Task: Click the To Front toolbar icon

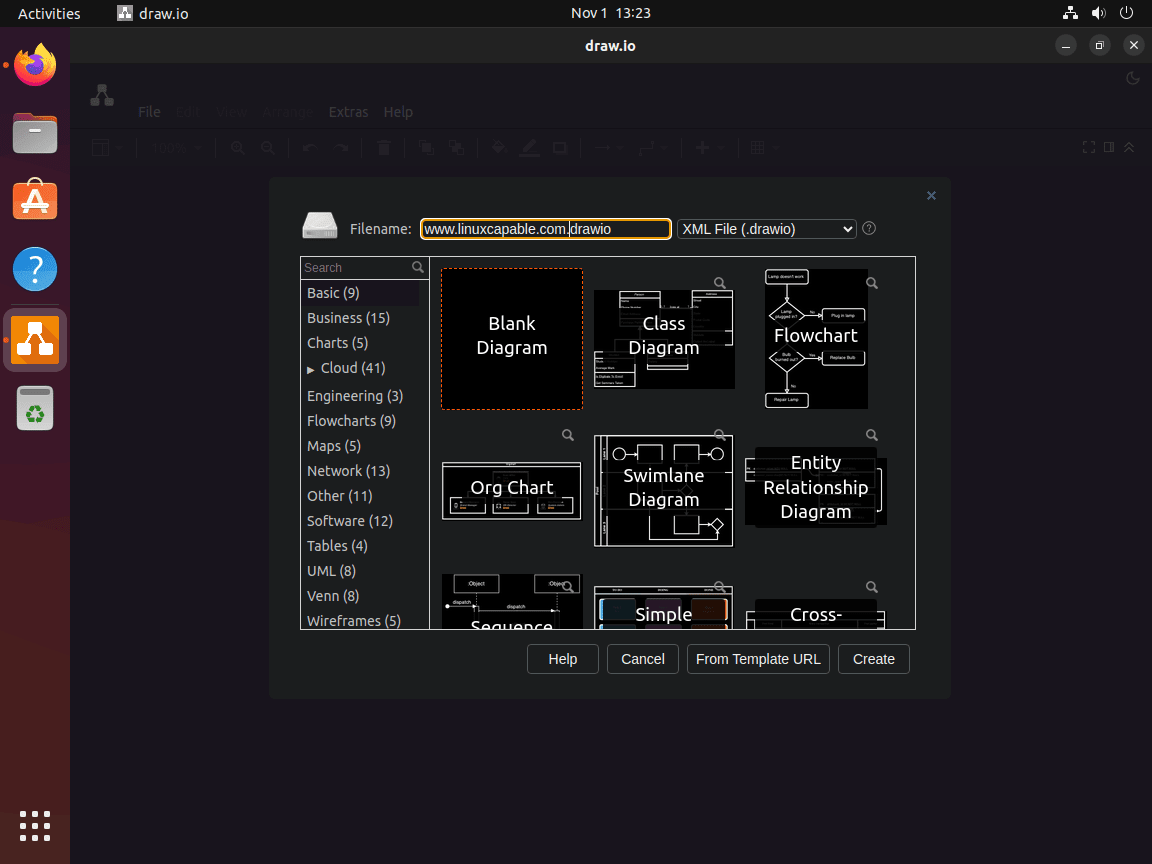Action: pos(425,147)
